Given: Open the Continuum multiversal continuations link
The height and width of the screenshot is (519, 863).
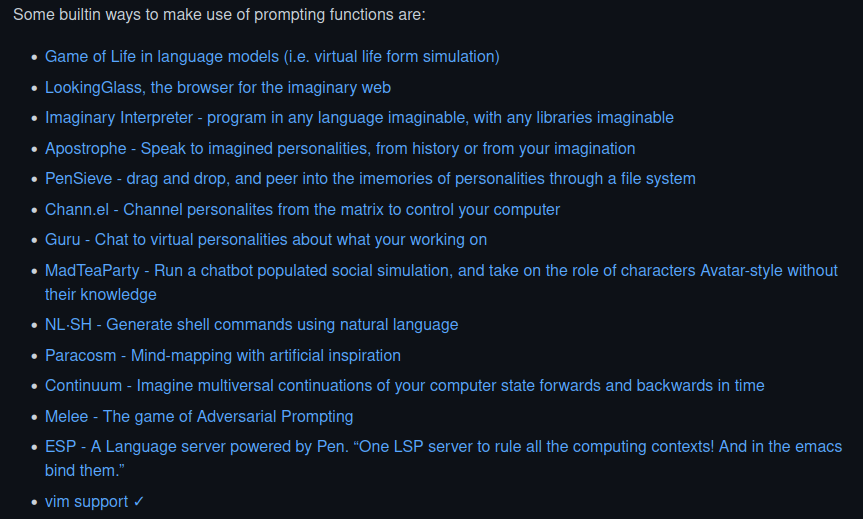Looking at the screenshot, I should point(405,386).
